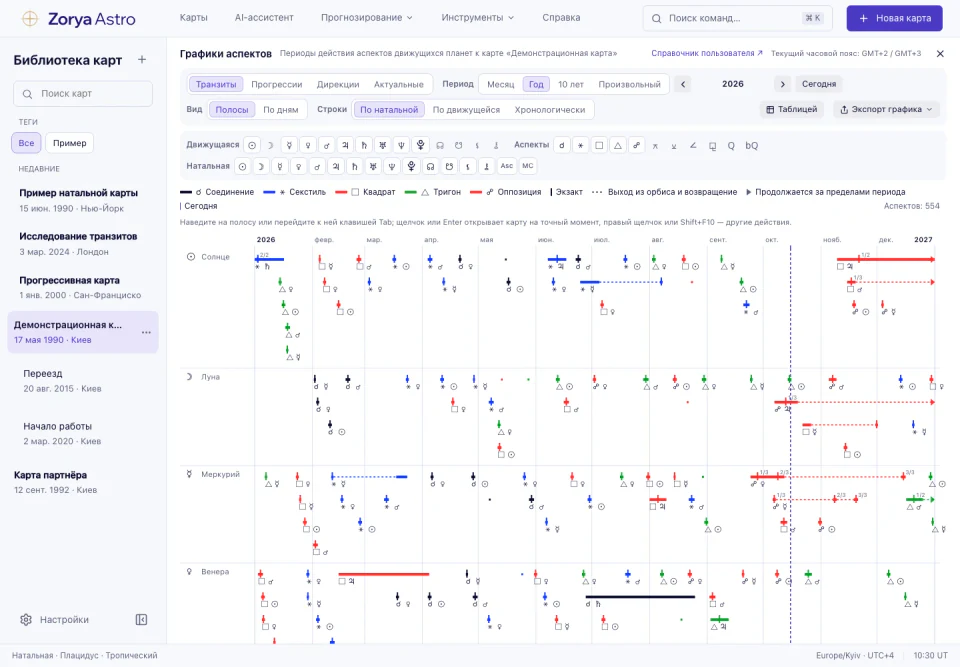Toggle the trine aspect filter

618,145
